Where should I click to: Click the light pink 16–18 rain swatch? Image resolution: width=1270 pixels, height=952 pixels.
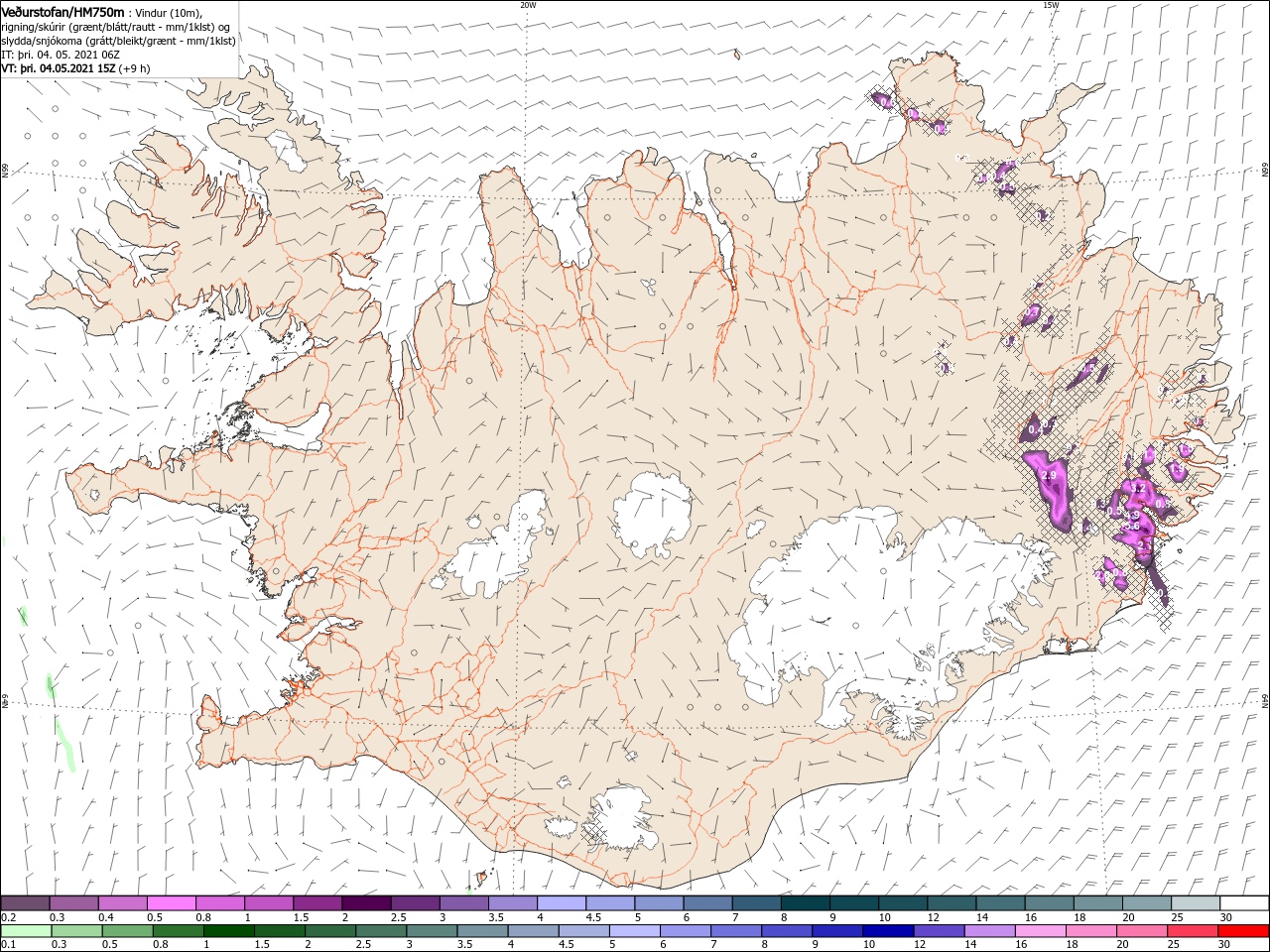click(1040, 931)
